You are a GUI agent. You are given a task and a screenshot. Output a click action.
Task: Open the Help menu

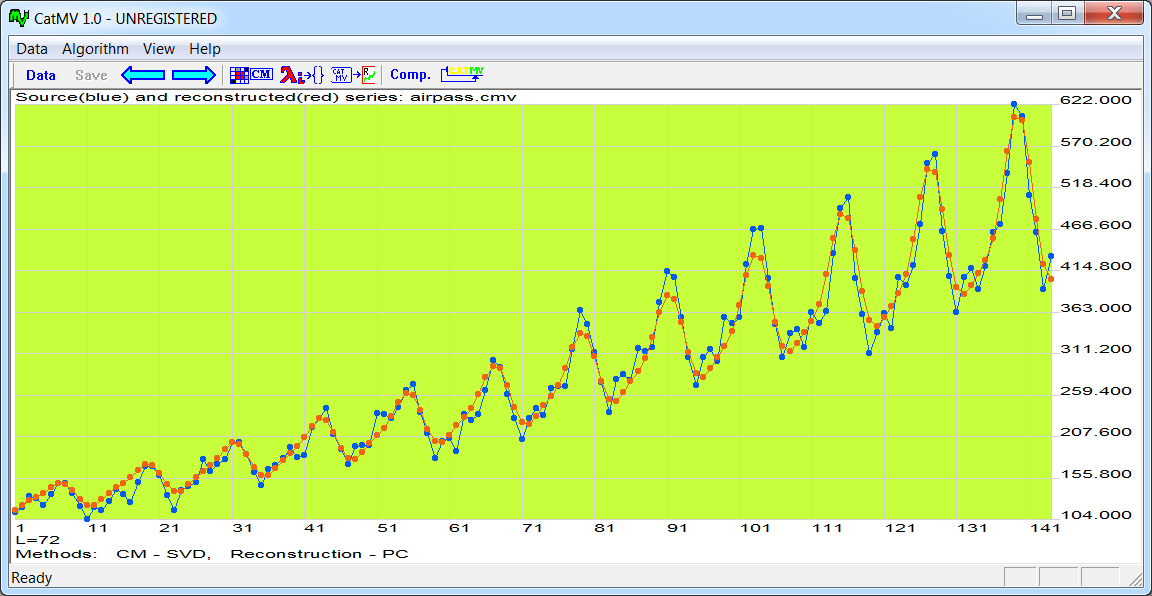coord(205,49)
